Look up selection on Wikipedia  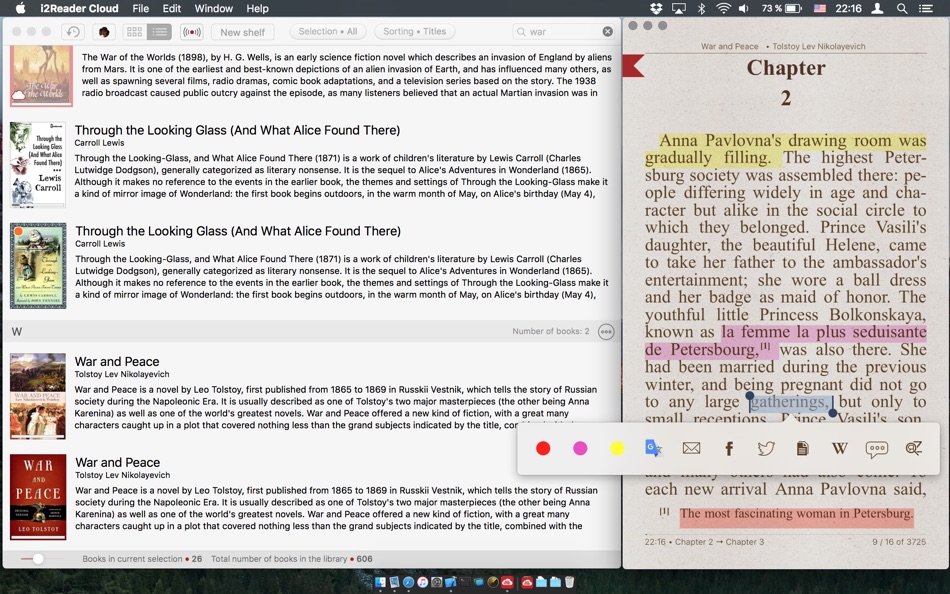click(840, 448)
